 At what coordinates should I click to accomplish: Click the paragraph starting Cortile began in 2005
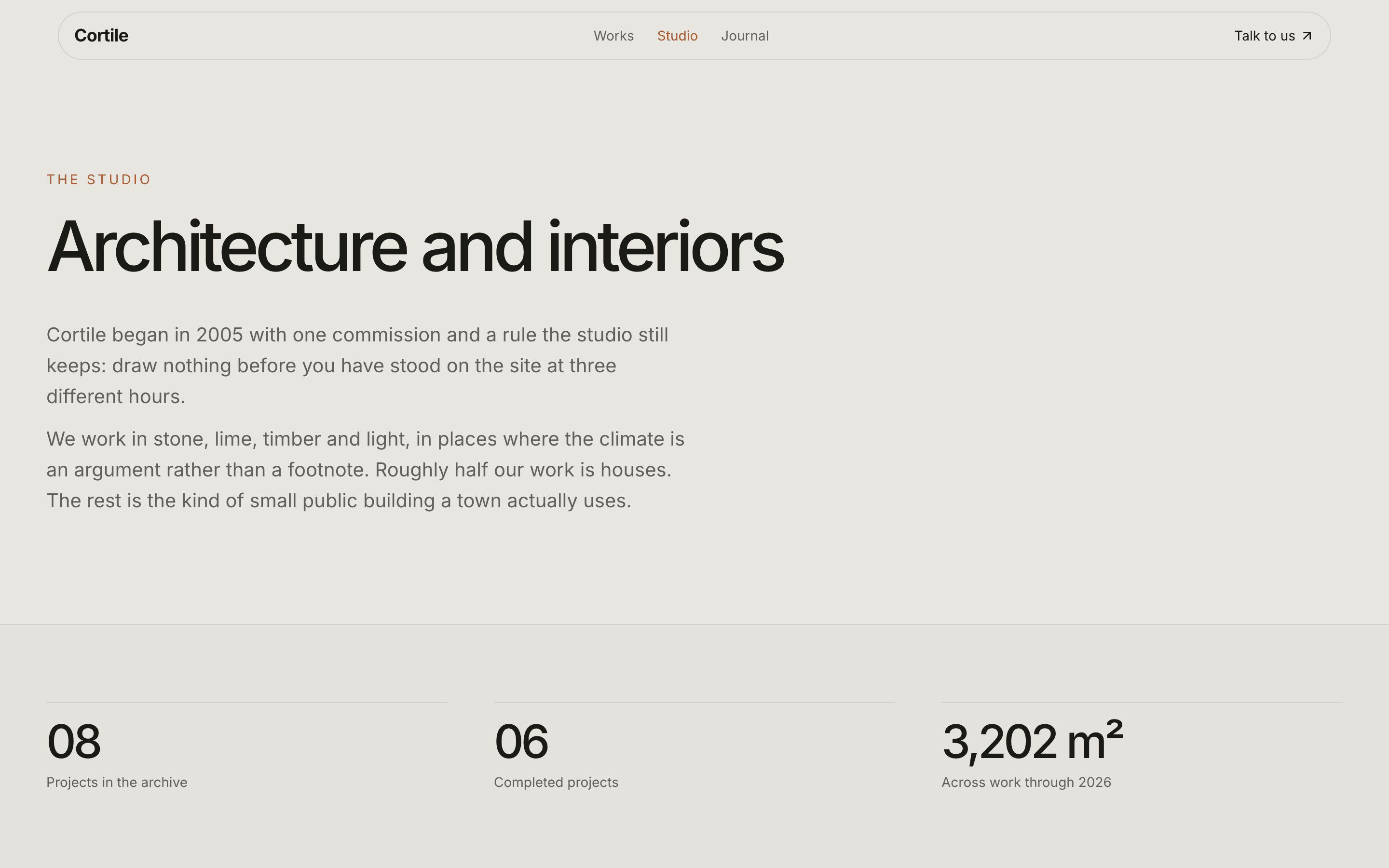click(357, 366)
